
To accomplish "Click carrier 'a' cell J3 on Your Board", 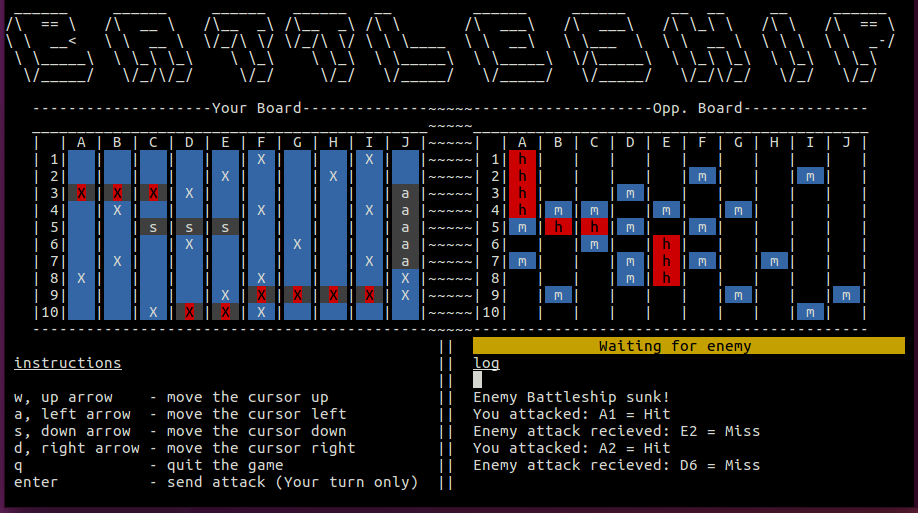I will click(405, 193).
